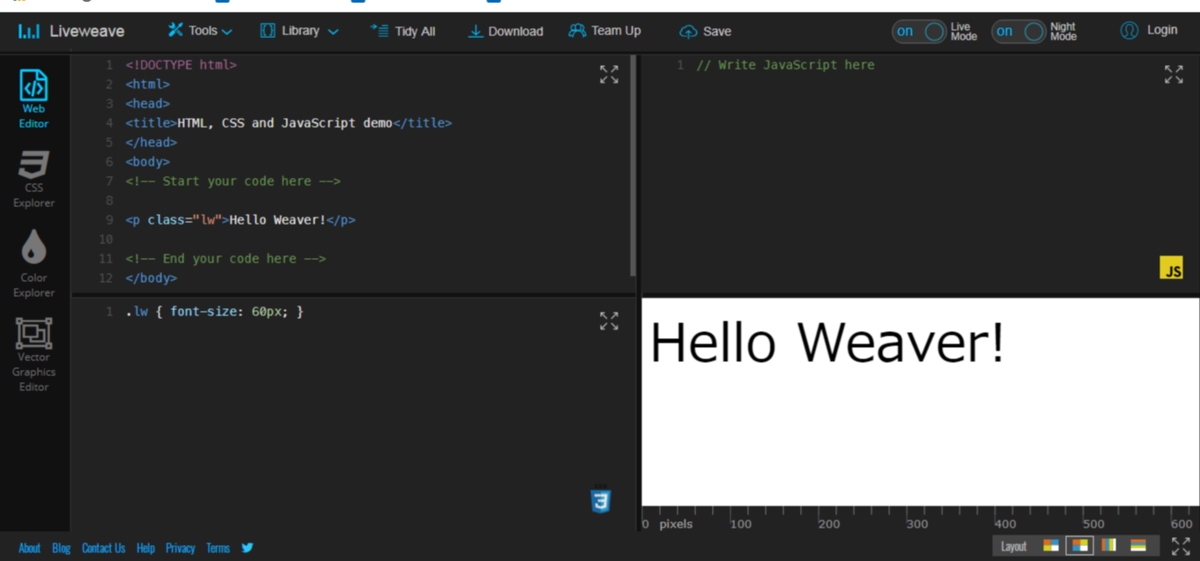This screenshot has height=561, width=1200.
Task: Click the JavaScript comment line in editor
Action: point(785,65)
